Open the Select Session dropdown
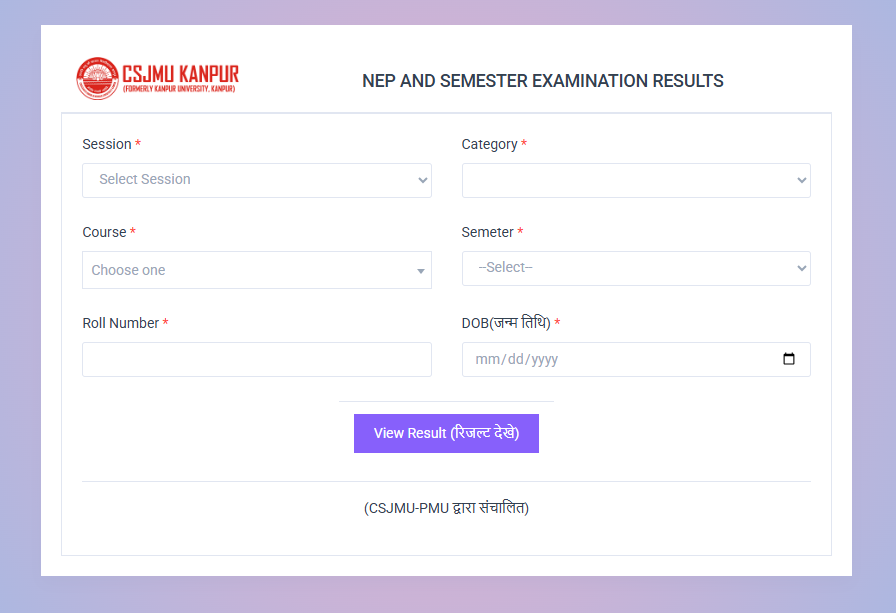The width and height of the screenshot is (896, 613). [x=257, y=180]
